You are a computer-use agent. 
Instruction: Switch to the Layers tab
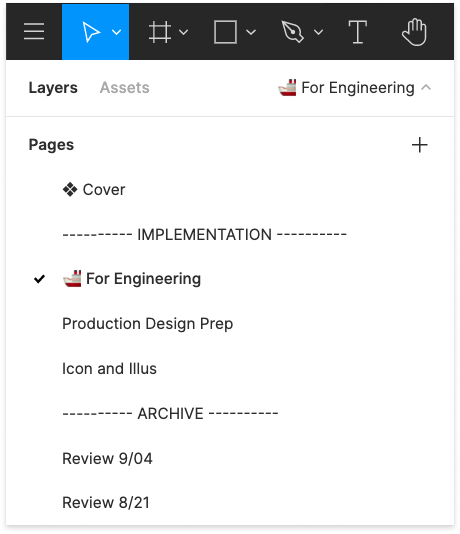pos(53,88)
